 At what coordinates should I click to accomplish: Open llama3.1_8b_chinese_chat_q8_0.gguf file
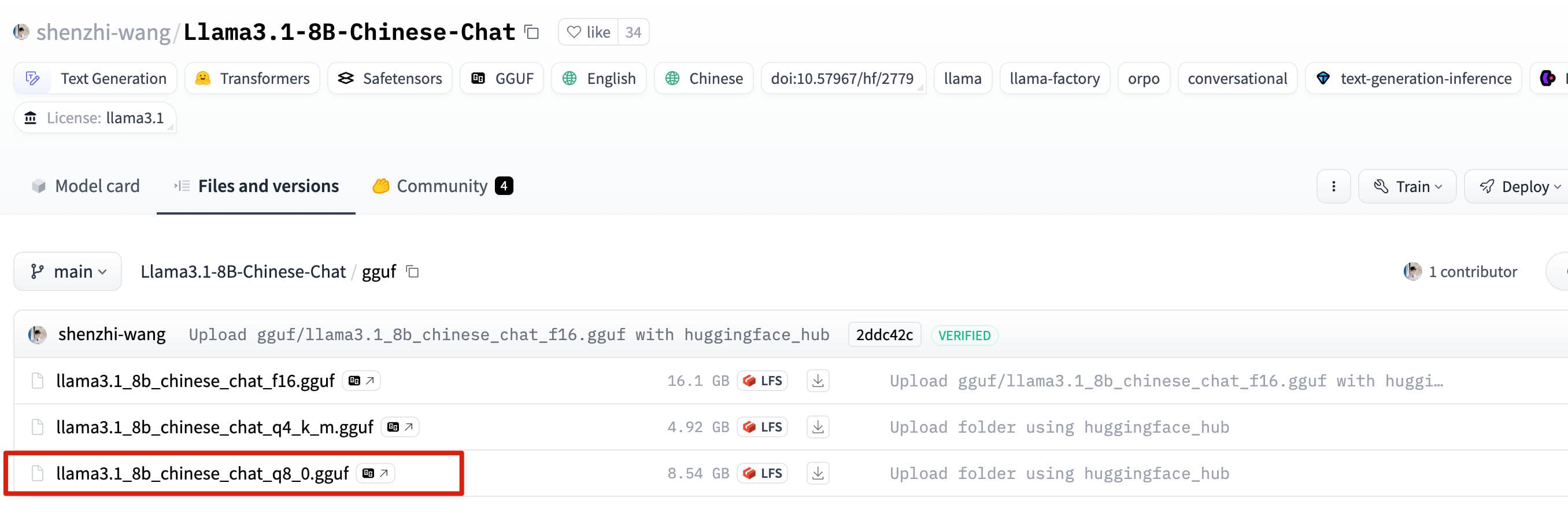tap(202, 473)
